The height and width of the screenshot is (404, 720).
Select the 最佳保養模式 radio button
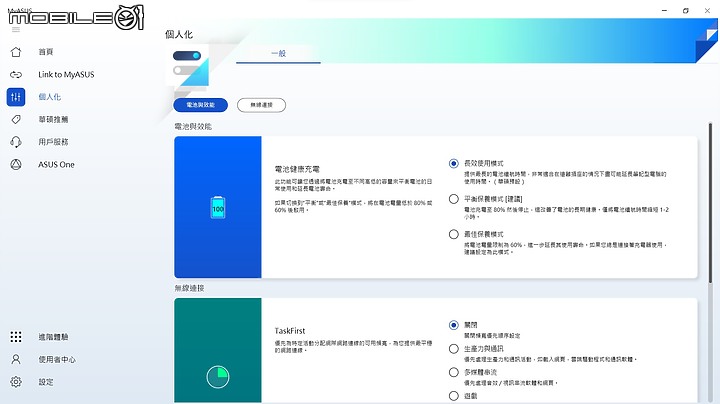point(454,234)
